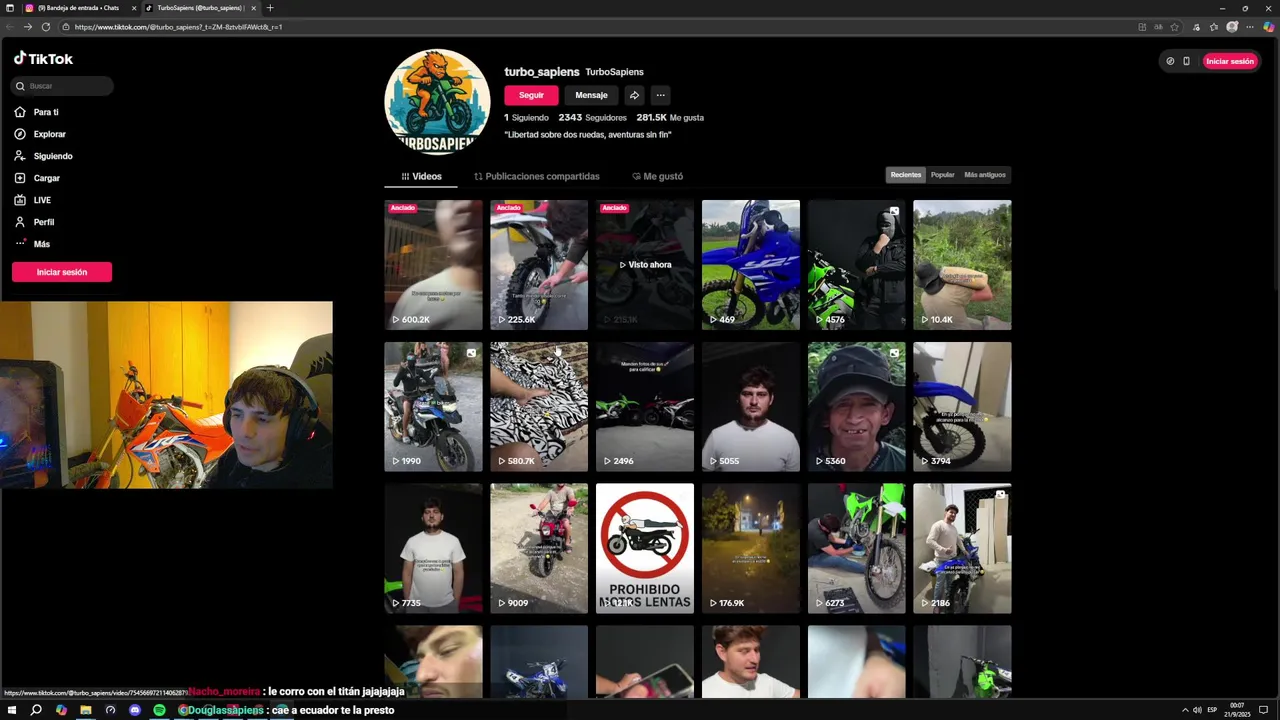Click the 2343 Seguidores count
This screenshot has width=1280, height=720.
click(592, 118)
